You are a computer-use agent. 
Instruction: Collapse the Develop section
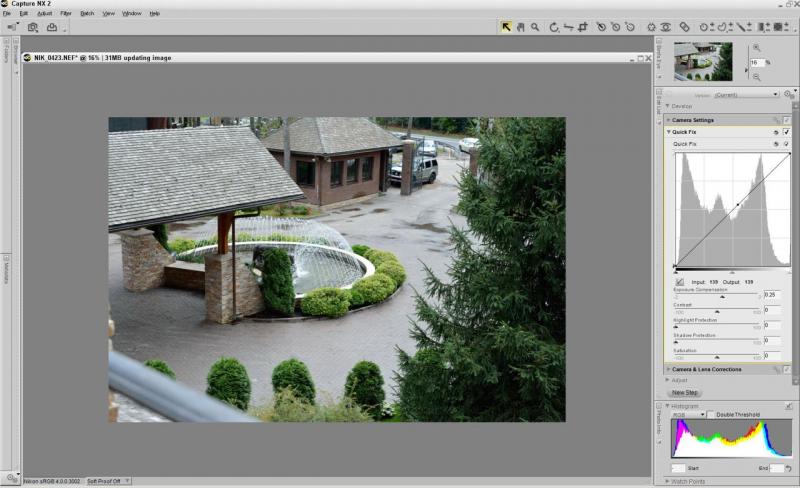(667, 106)
